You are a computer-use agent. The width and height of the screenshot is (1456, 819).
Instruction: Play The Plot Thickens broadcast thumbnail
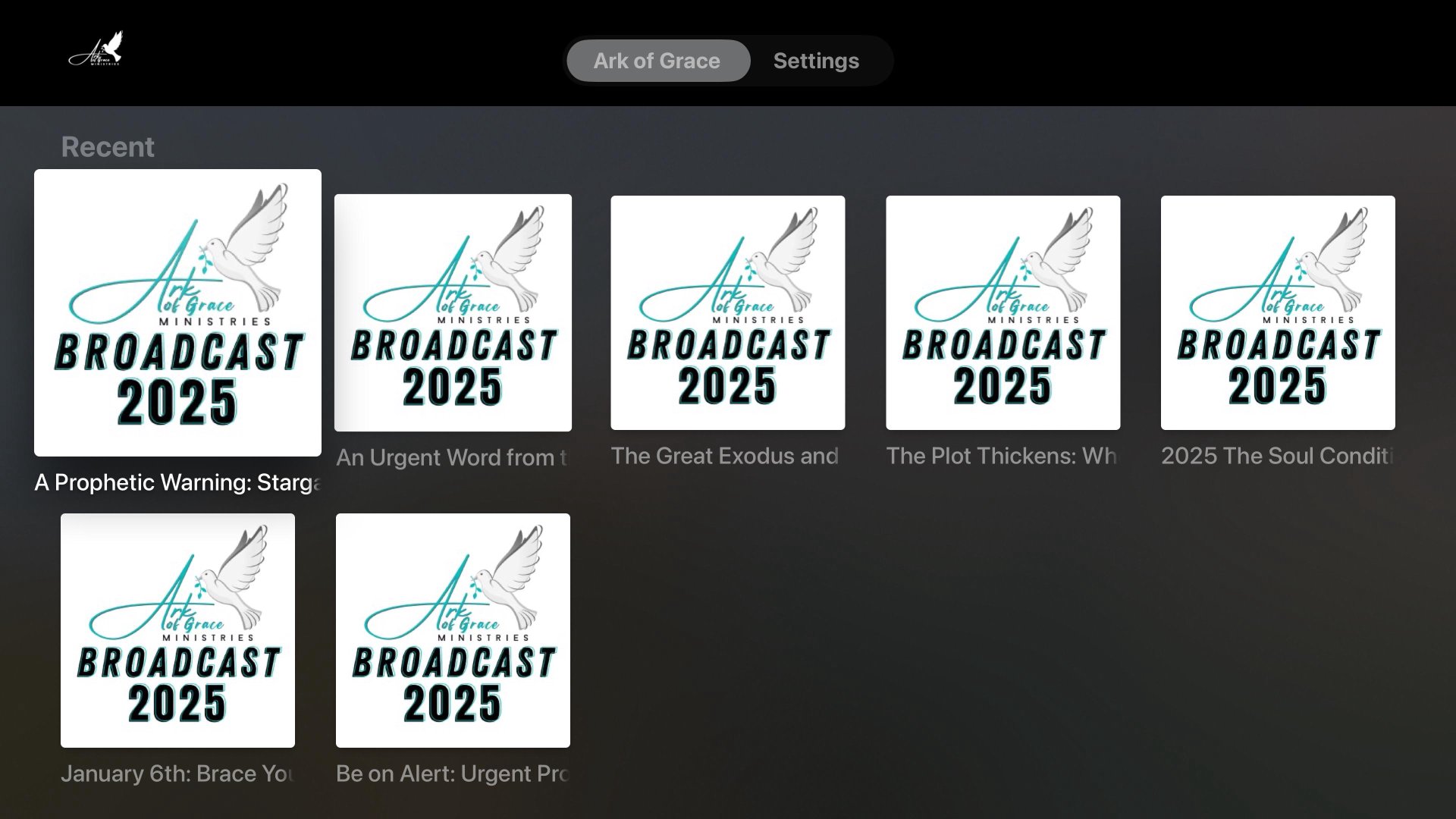[1003, 312]
